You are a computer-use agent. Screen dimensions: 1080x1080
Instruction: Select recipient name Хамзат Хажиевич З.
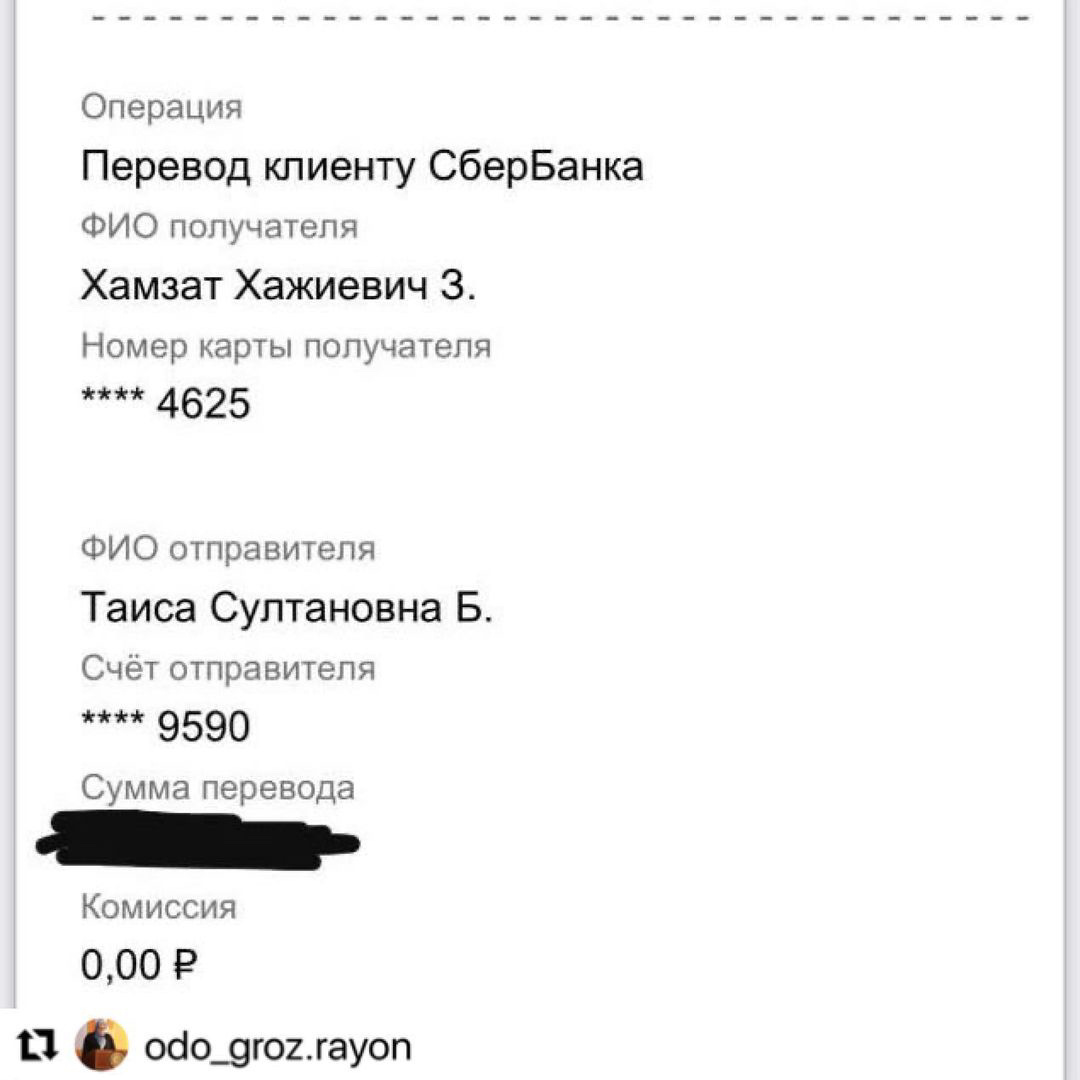[278, 287]
